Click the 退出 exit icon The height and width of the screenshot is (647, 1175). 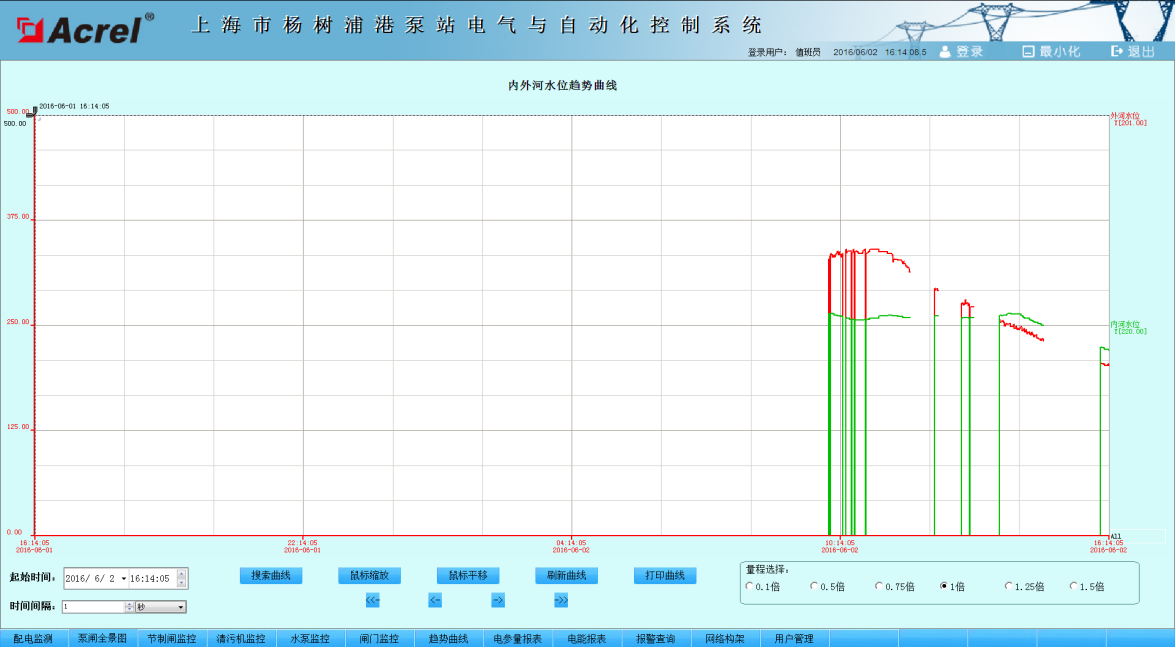[x=1117, y=52]
